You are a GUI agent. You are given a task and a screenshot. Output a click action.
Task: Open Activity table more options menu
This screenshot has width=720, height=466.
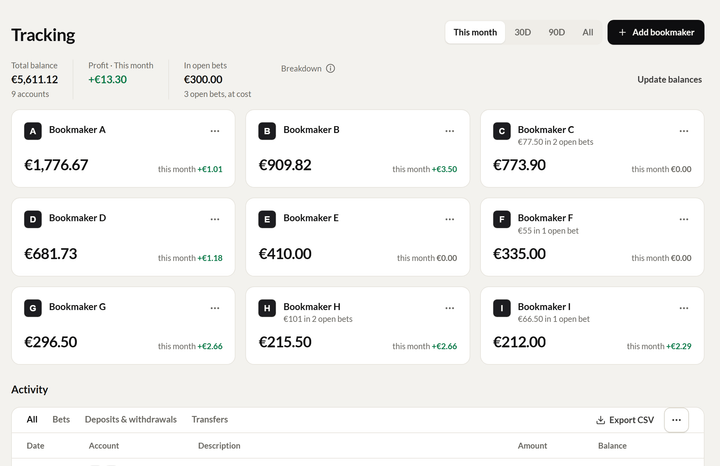pos(676,420)
